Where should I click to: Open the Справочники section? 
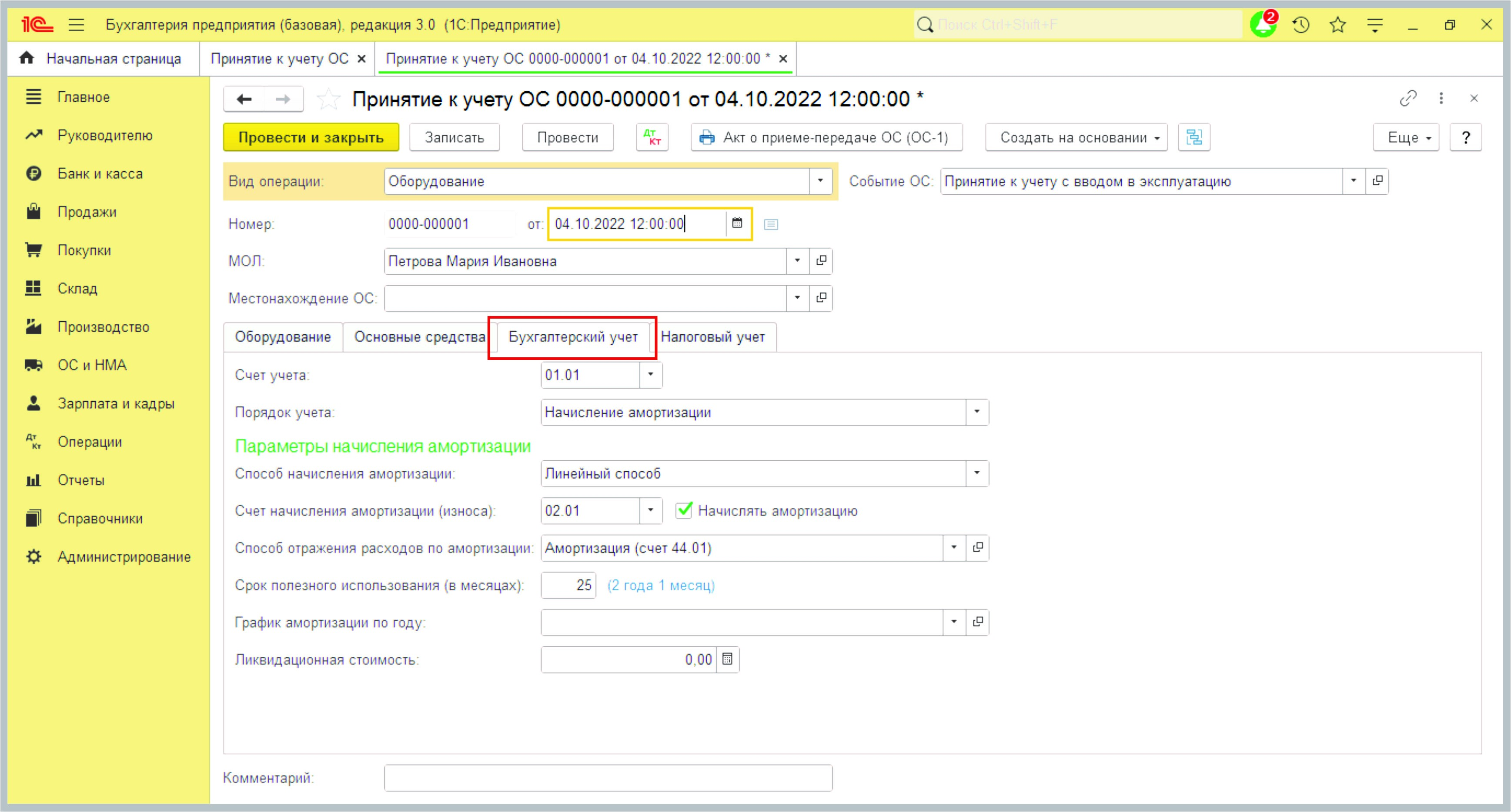pos(100,518)
